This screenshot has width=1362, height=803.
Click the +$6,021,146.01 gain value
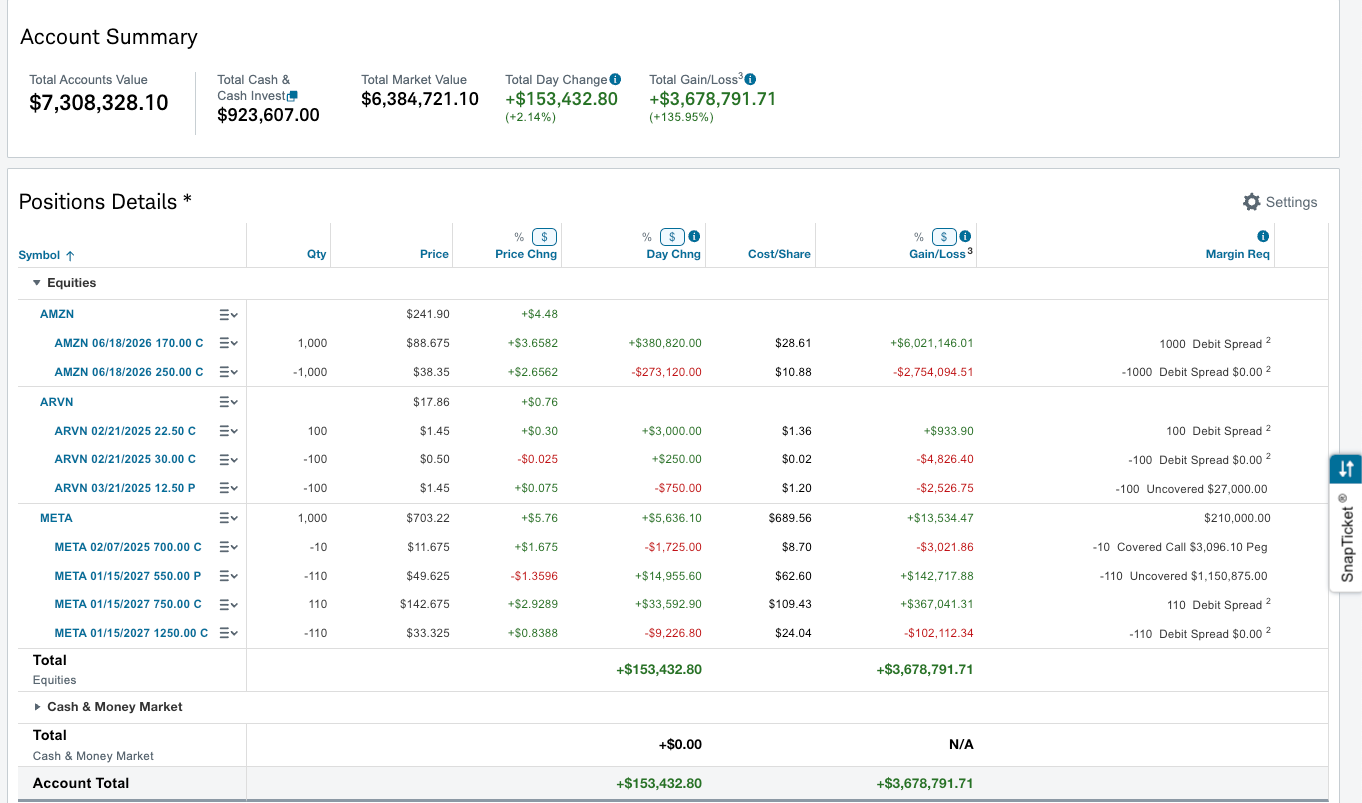point(932,343)
